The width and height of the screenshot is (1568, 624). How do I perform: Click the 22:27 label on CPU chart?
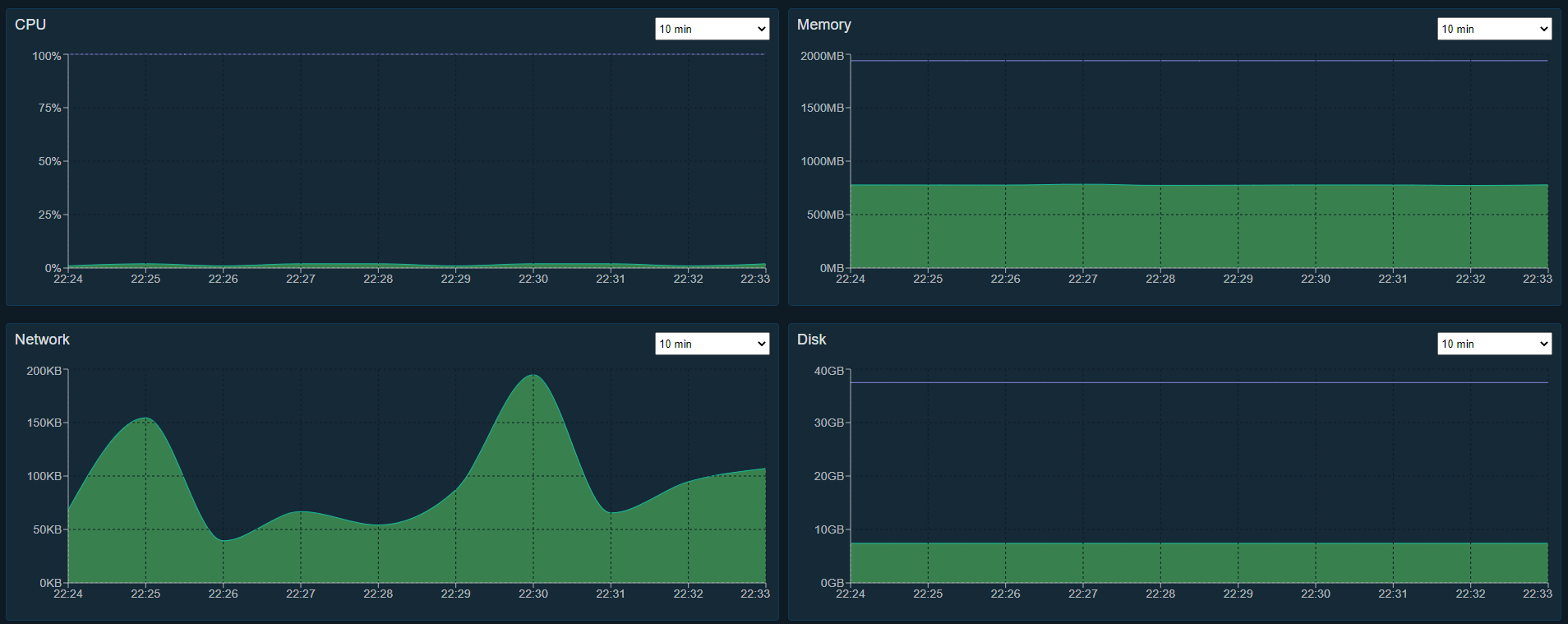tap(301, 279)
